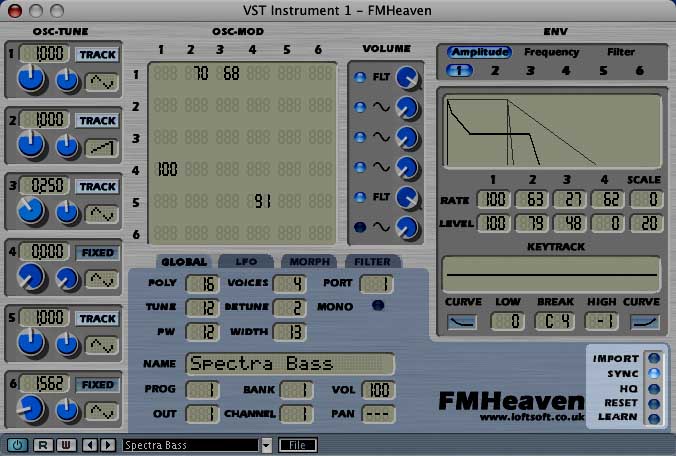Select the Amplitude envelope tab

coord(479,52)
